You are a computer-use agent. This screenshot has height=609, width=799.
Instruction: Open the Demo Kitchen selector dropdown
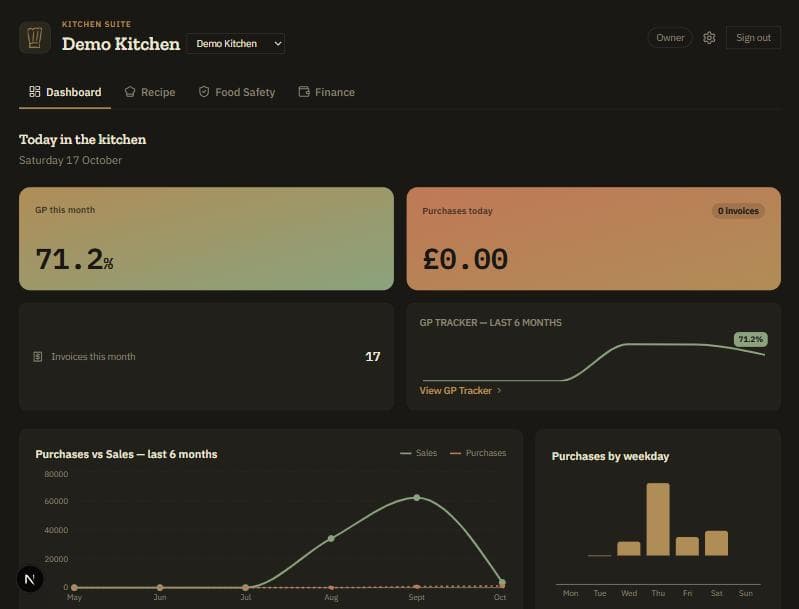[235, 44]
